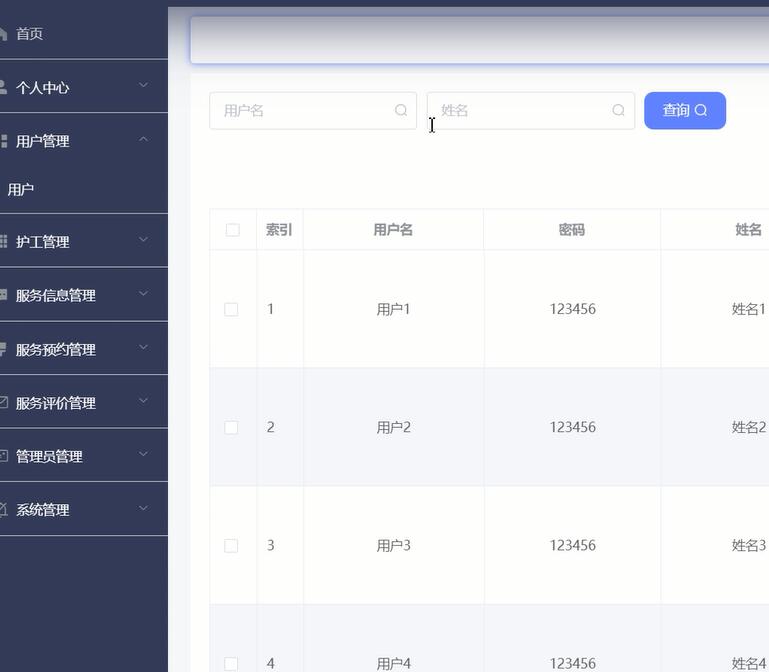Expand the 个人中心 chevron
This screenshot has width=769, height=672.
coord(143,85)
